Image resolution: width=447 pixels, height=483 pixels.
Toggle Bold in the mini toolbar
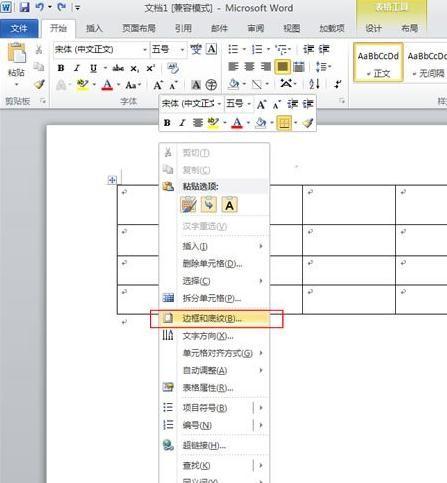pos(167,123)
